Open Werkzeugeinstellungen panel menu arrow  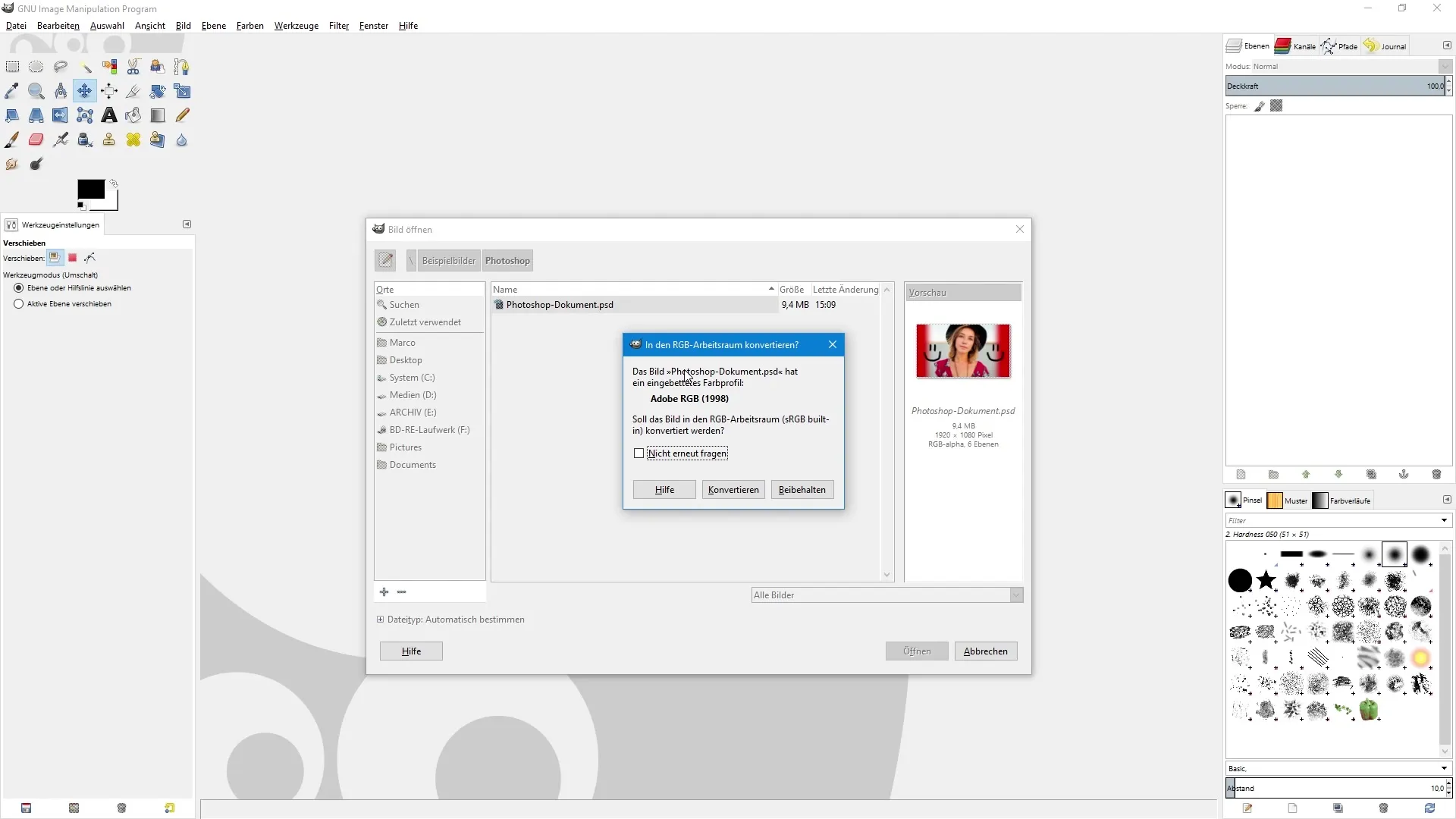(x=187, y=224)
